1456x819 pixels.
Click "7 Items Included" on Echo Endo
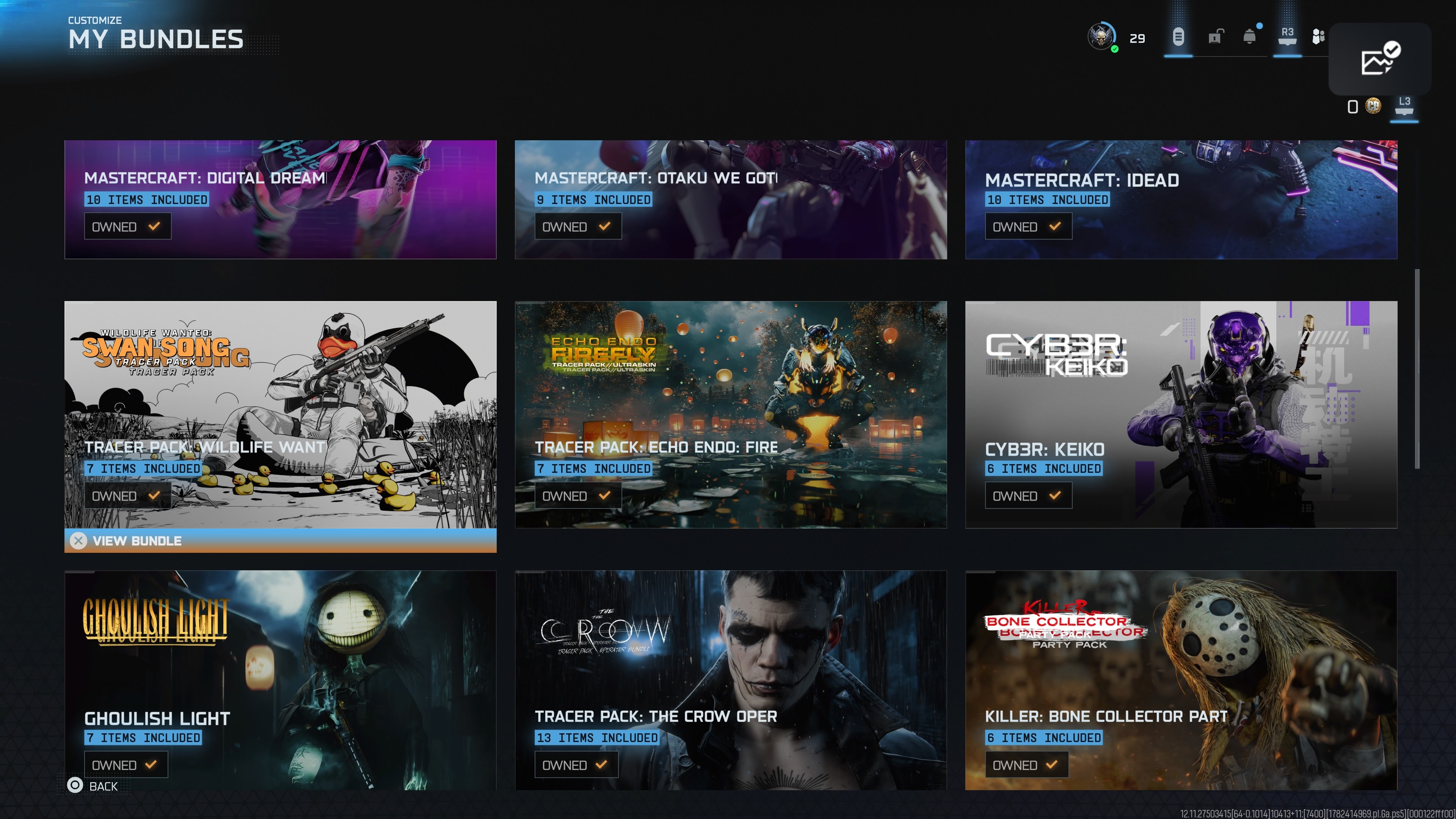pos(593,469)
